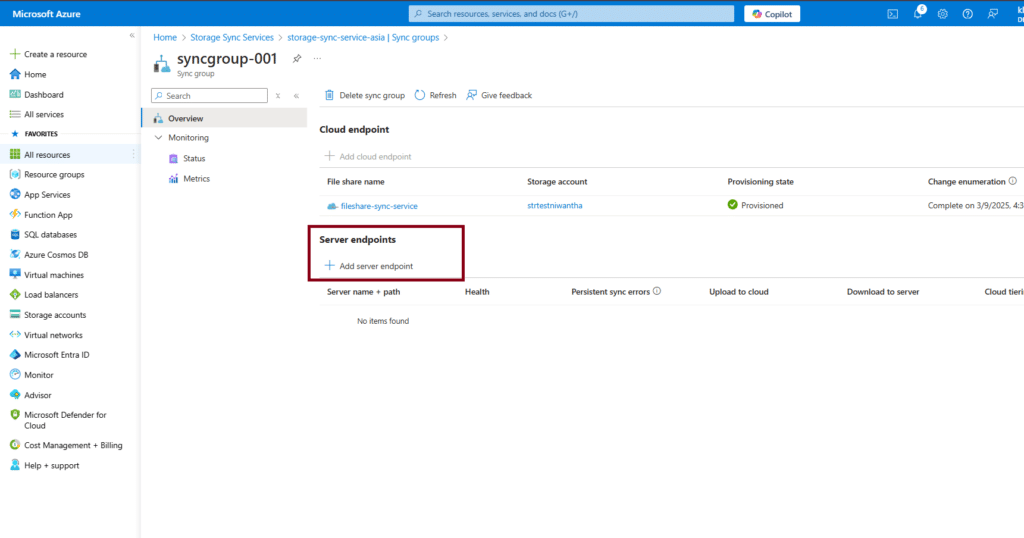Click the Refresh toolbar icon
This screenshot has height=538, width=1024.
click(x=420, y=95)
